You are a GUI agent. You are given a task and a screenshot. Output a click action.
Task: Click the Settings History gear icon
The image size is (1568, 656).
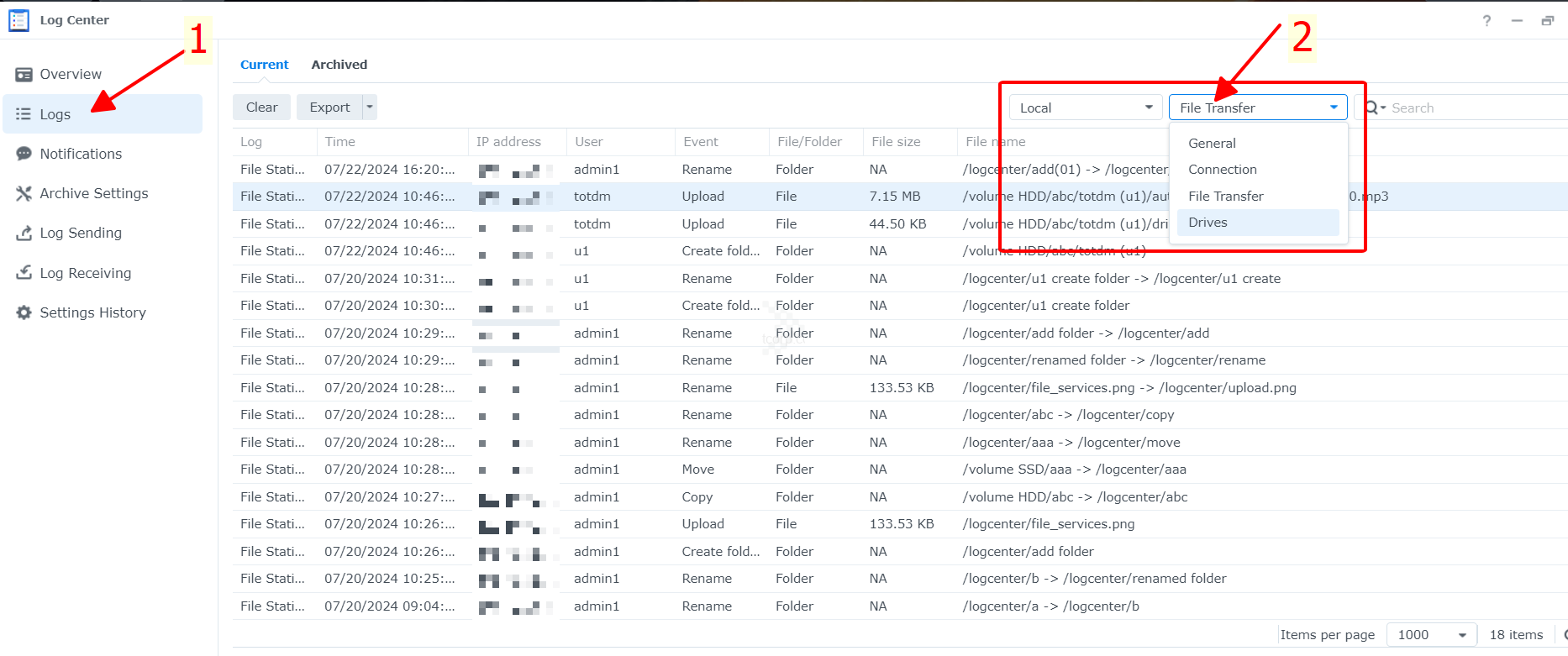pos(24,312)
